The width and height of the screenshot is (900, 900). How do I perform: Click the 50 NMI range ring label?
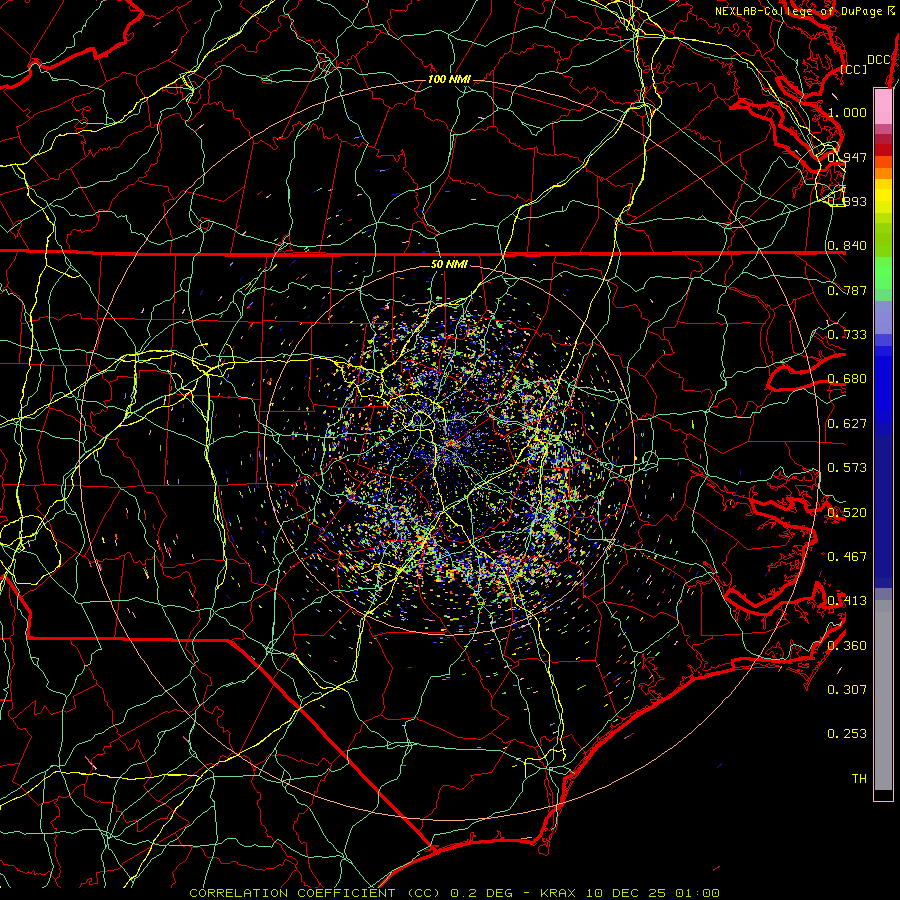(x=449, y=264)
